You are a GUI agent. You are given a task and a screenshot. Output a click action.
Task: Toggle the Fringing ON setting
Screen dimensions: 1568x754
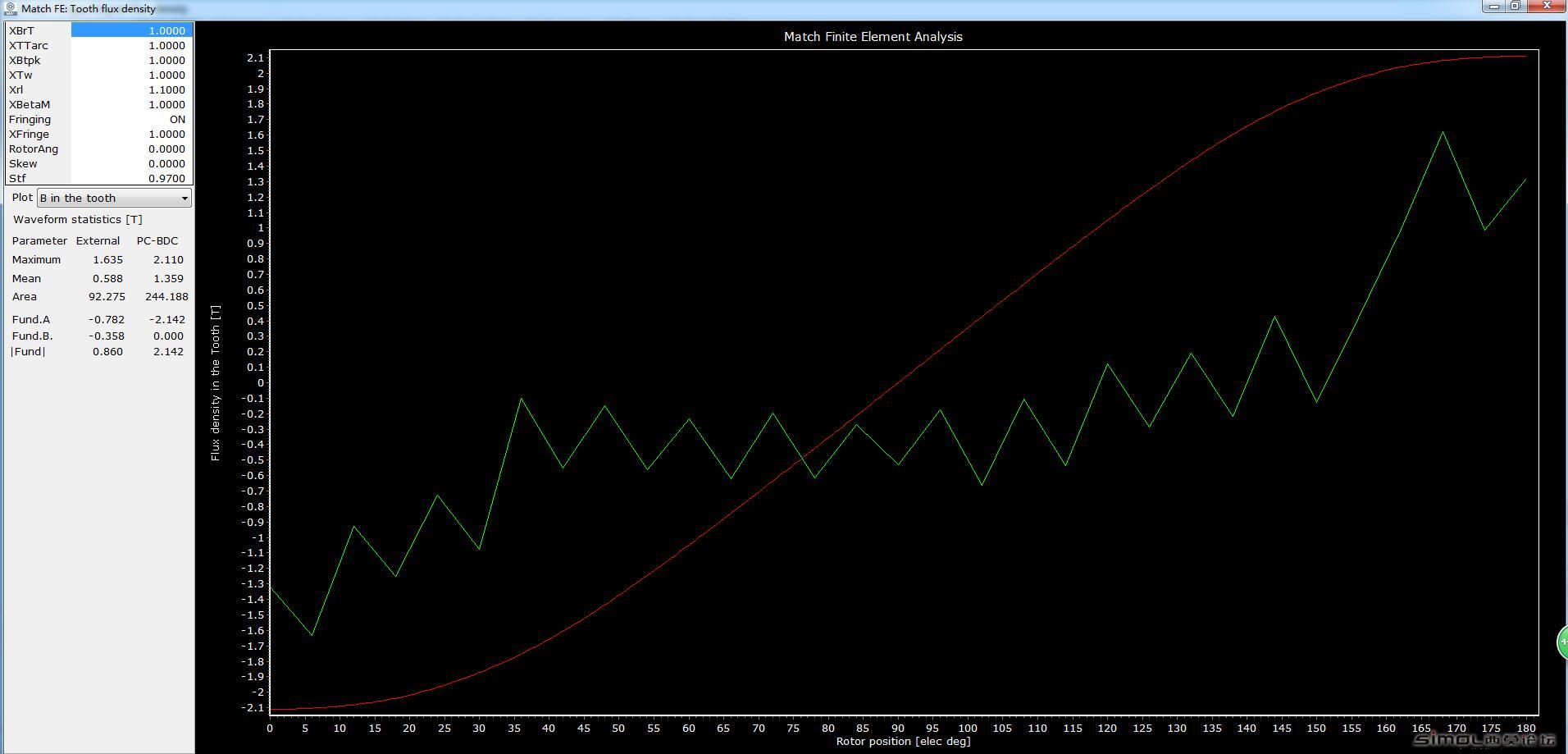[131, 119]
